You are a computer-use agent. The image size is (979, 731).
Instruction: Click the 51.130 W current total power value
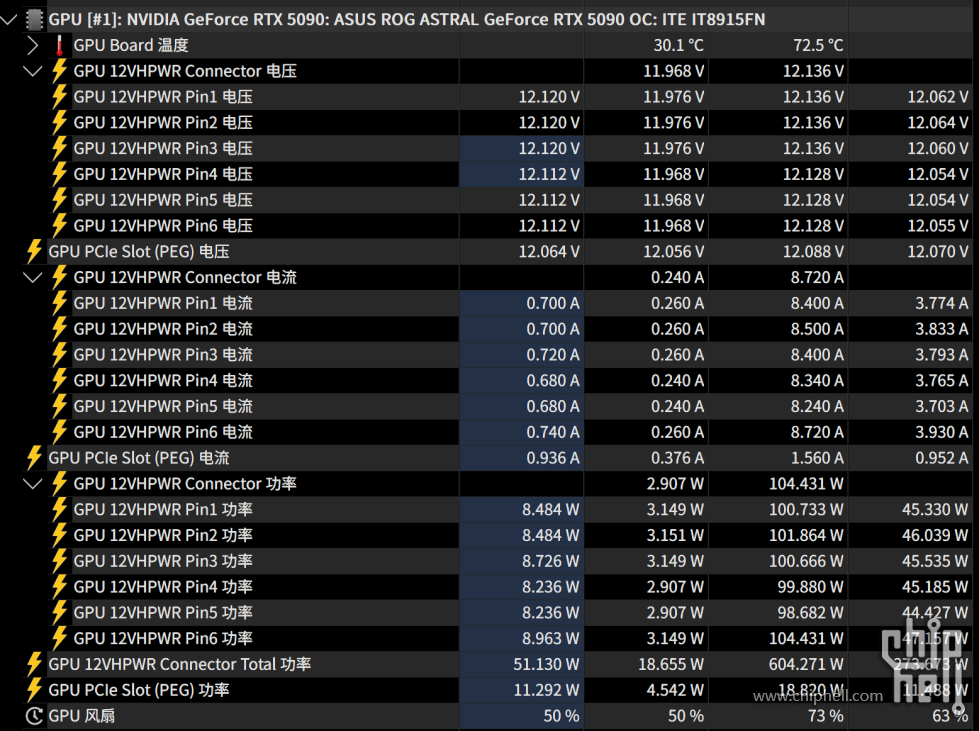click(x=546, y=664)
